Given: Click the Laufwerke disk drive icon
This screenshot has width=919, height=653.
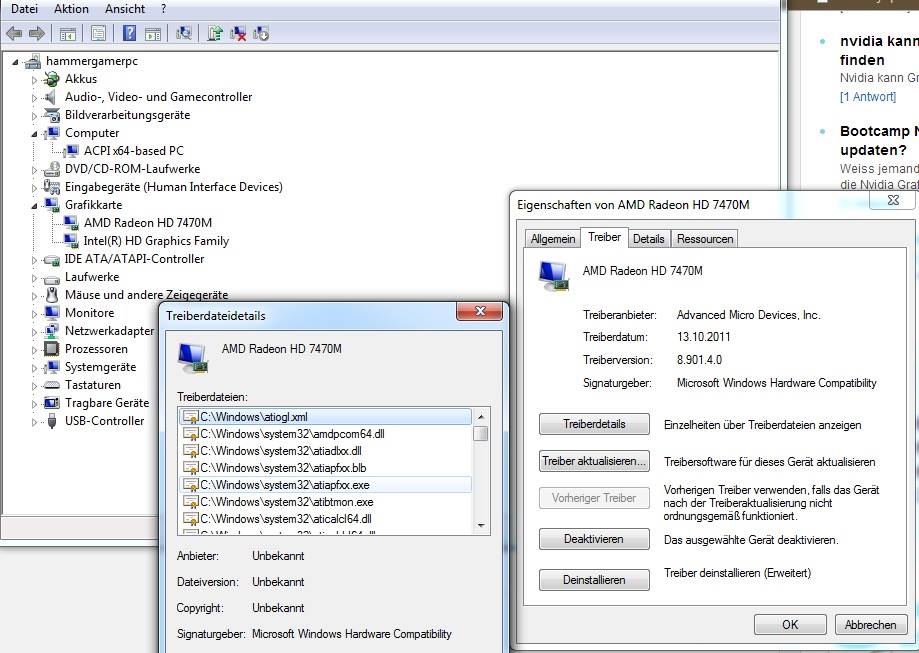Looking at the screenshot, I should pos(52,278).
